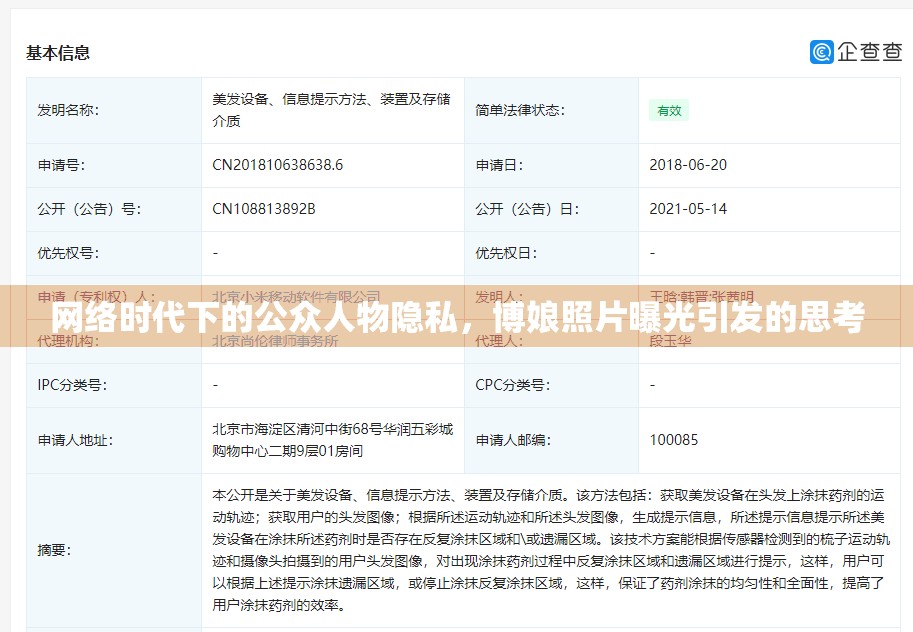913x632 pixels.
Task: Open the inventors names link
Action: point(702,297)
